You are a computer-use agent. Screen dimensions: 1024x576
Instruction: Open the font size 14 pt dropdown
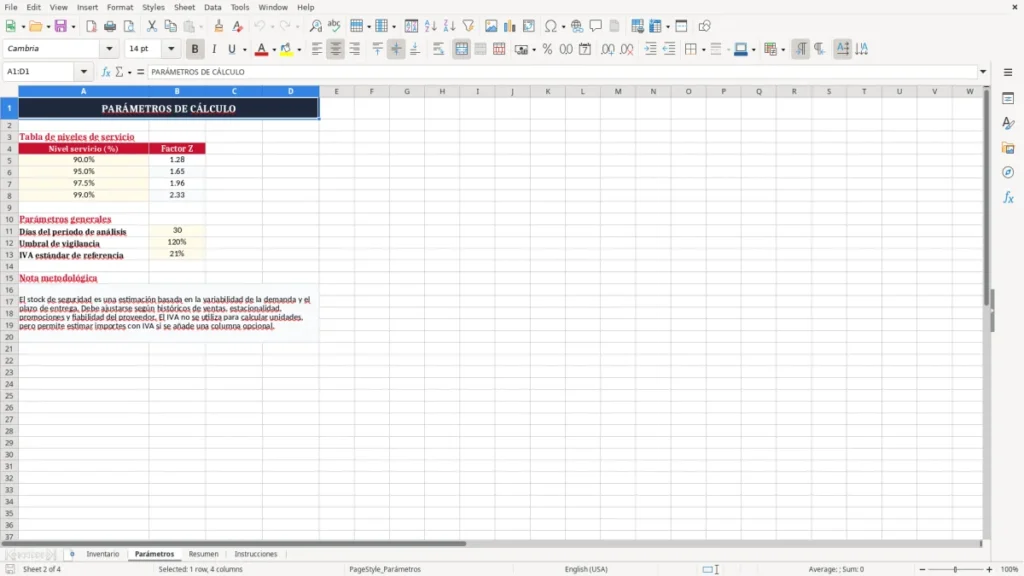click(x=171, y=49)
